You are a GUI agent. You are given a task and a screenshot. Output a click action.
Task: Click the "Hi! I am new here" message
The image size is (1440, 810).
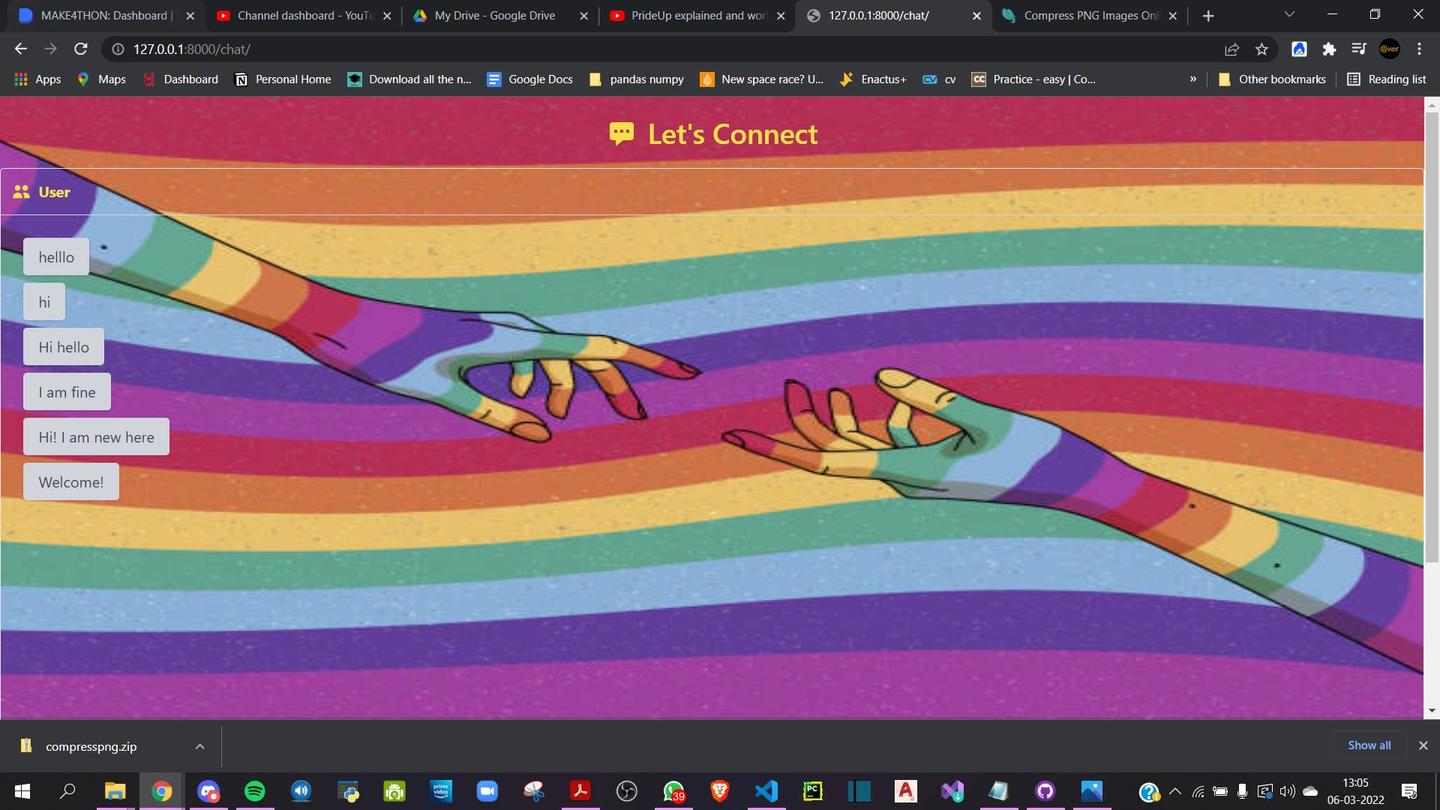(96, 437)
